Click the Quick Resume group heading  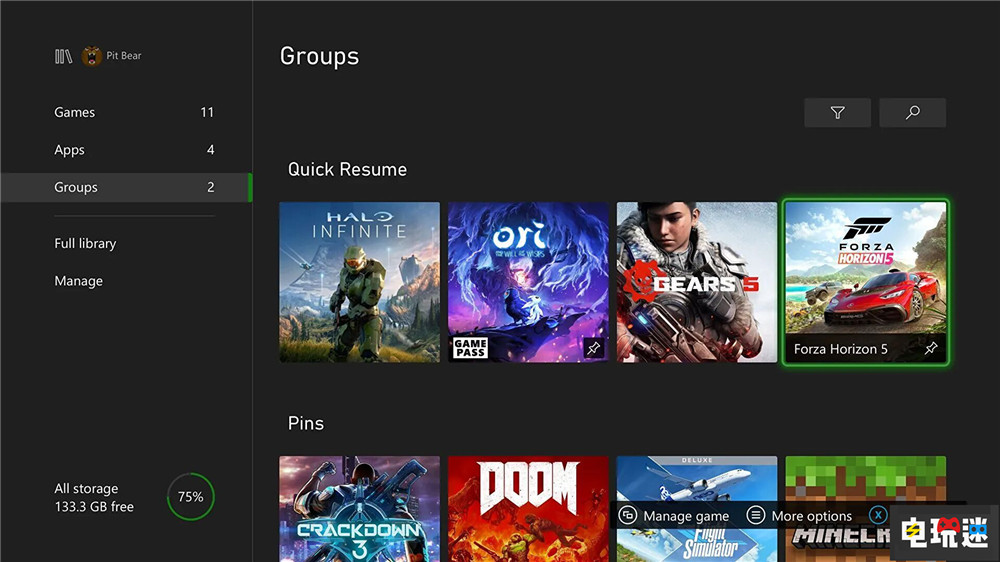(348, 170)
